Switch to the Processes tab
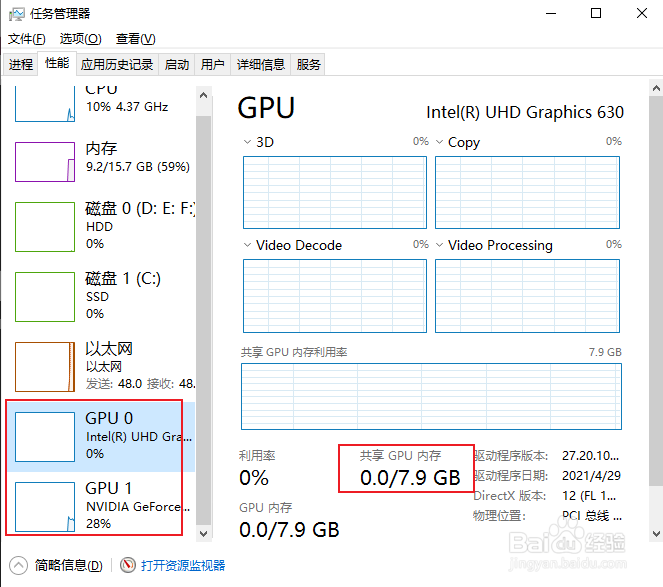This screenshot has width=663, height=587. (21, 64)
